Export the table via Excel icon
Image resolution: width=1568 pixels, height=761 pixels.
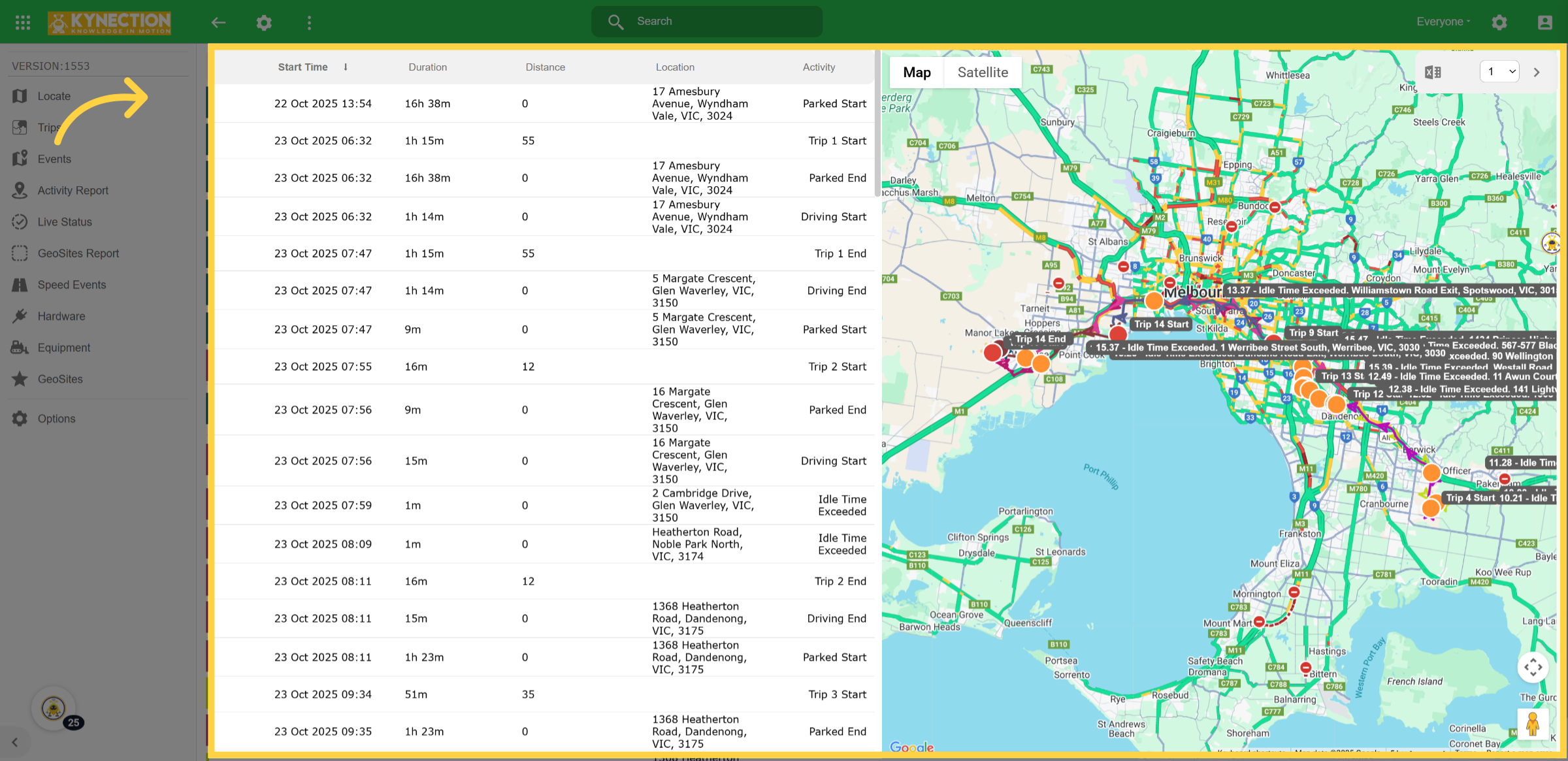[1433, 73]
